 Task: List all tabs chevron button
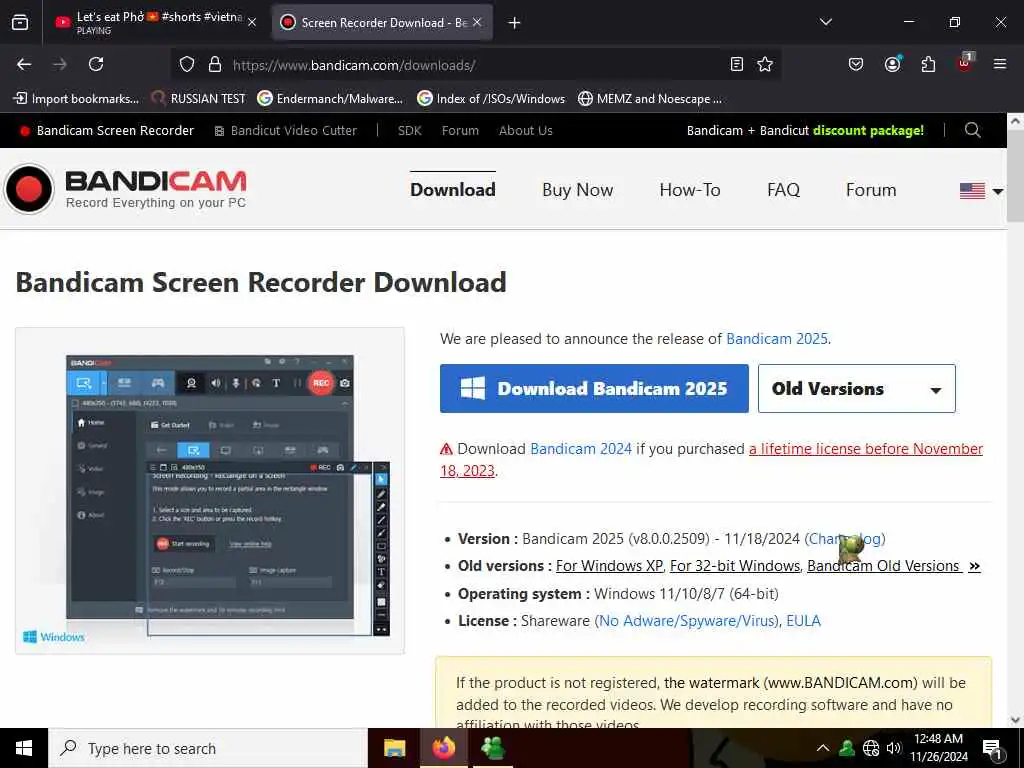(x=825, y=22)
